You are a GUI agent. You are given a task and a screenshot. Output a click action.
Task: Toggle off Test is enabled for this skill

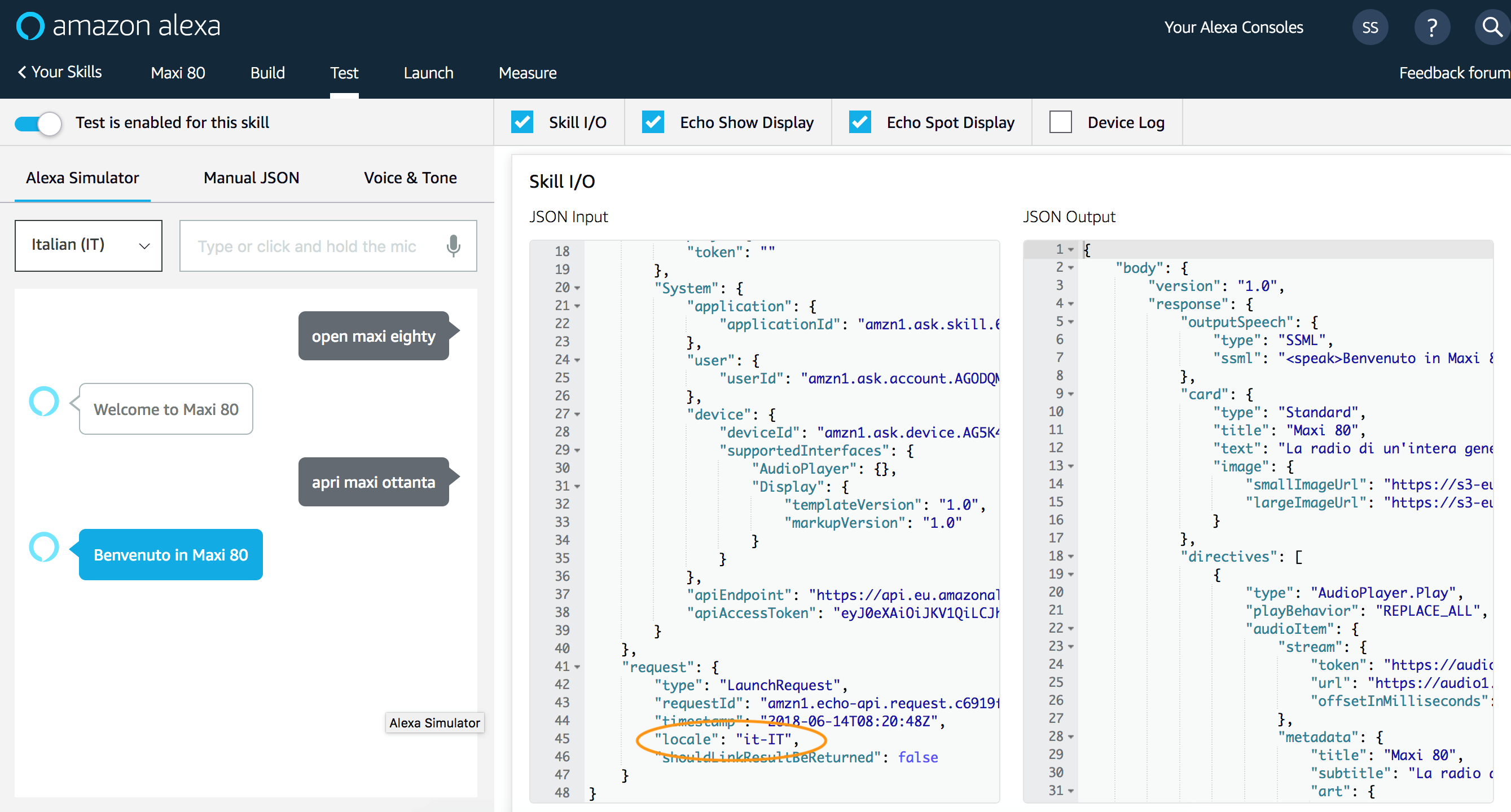click(x=38, y=123)
